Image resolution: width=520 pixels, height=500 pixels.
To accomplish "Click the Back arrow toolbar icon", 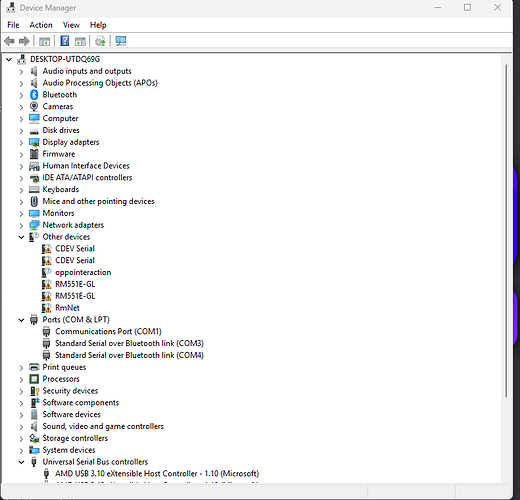I will pyautogui.click(x=9, y=41).
